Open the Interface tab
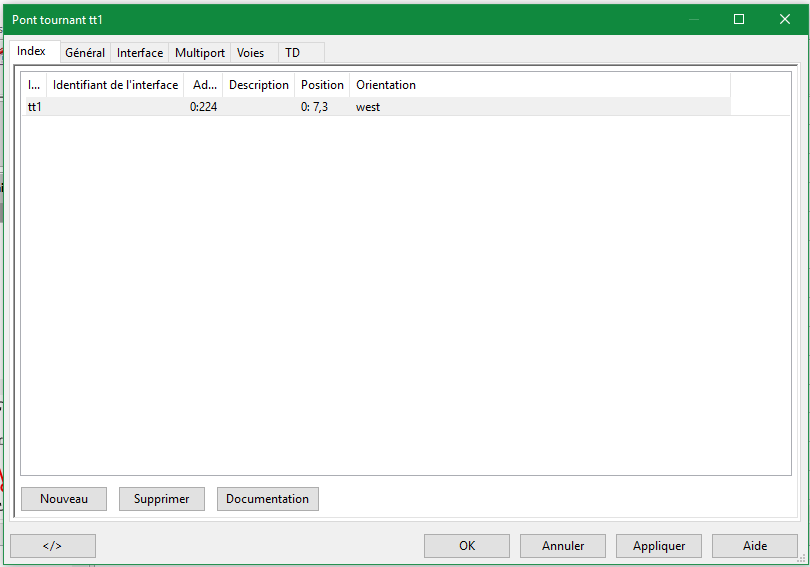 point(140,53)
